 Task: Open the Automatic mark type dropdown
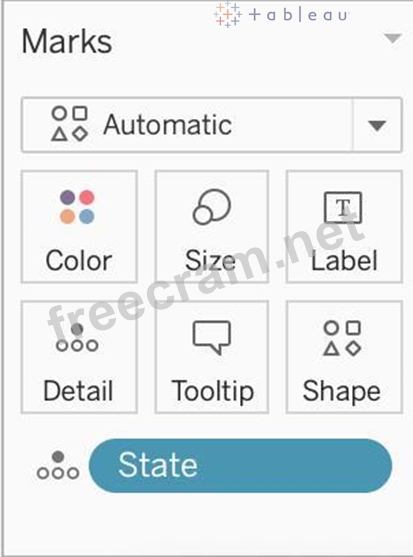click(212, 125)
